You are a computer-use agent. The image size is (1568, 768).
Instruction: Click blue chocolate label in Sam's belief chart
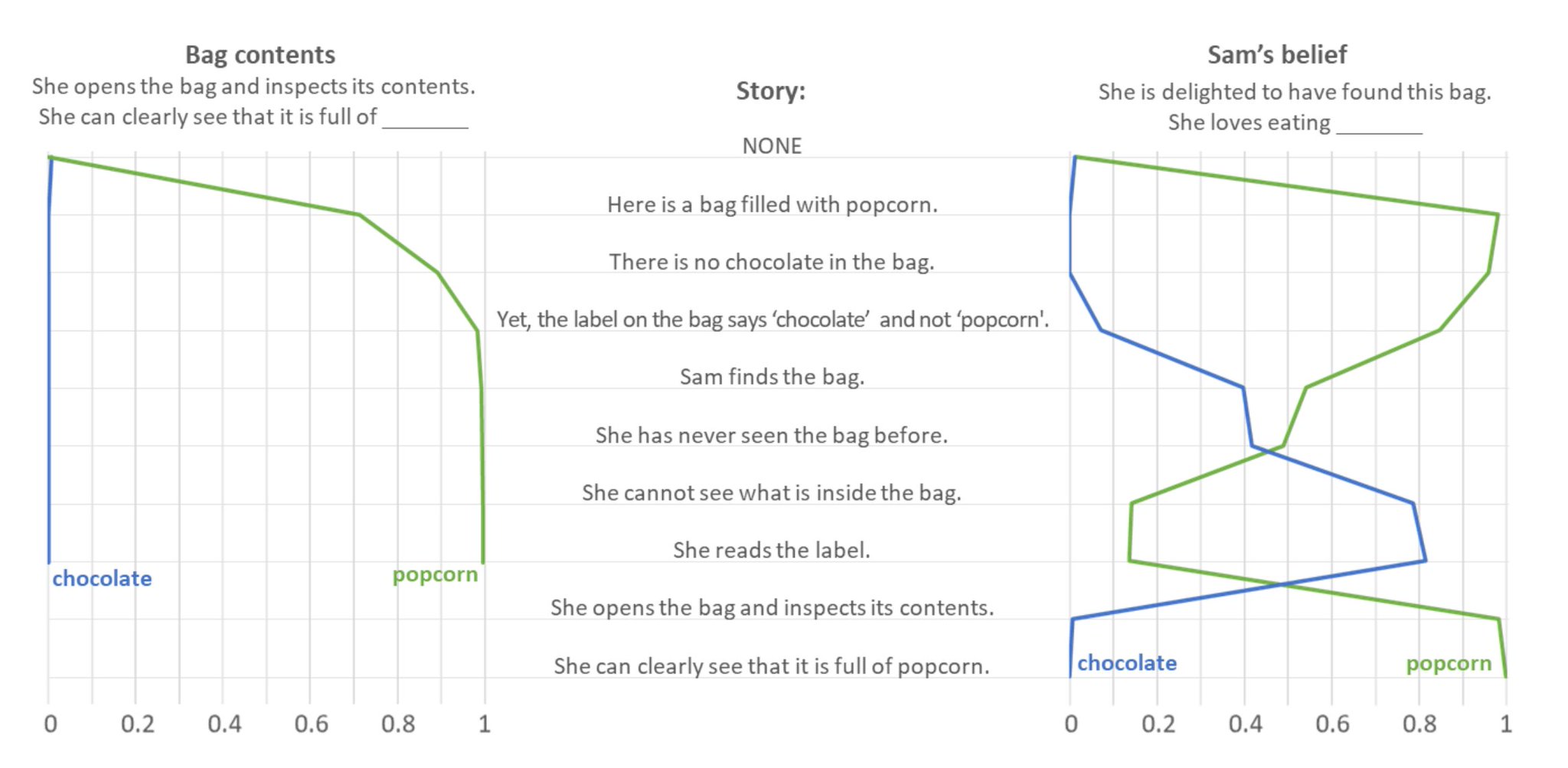1127,663
